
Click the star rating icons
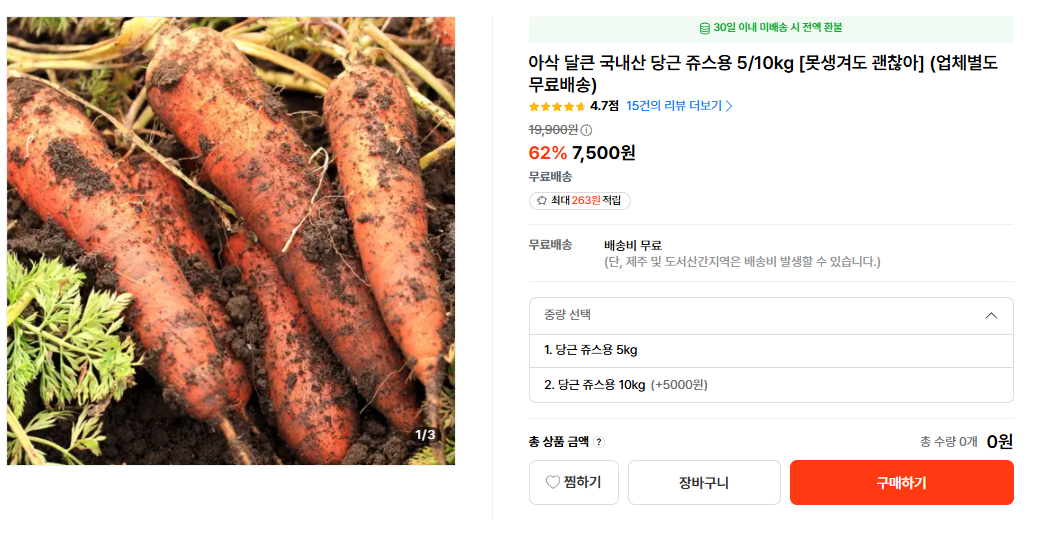coord(557,106)
